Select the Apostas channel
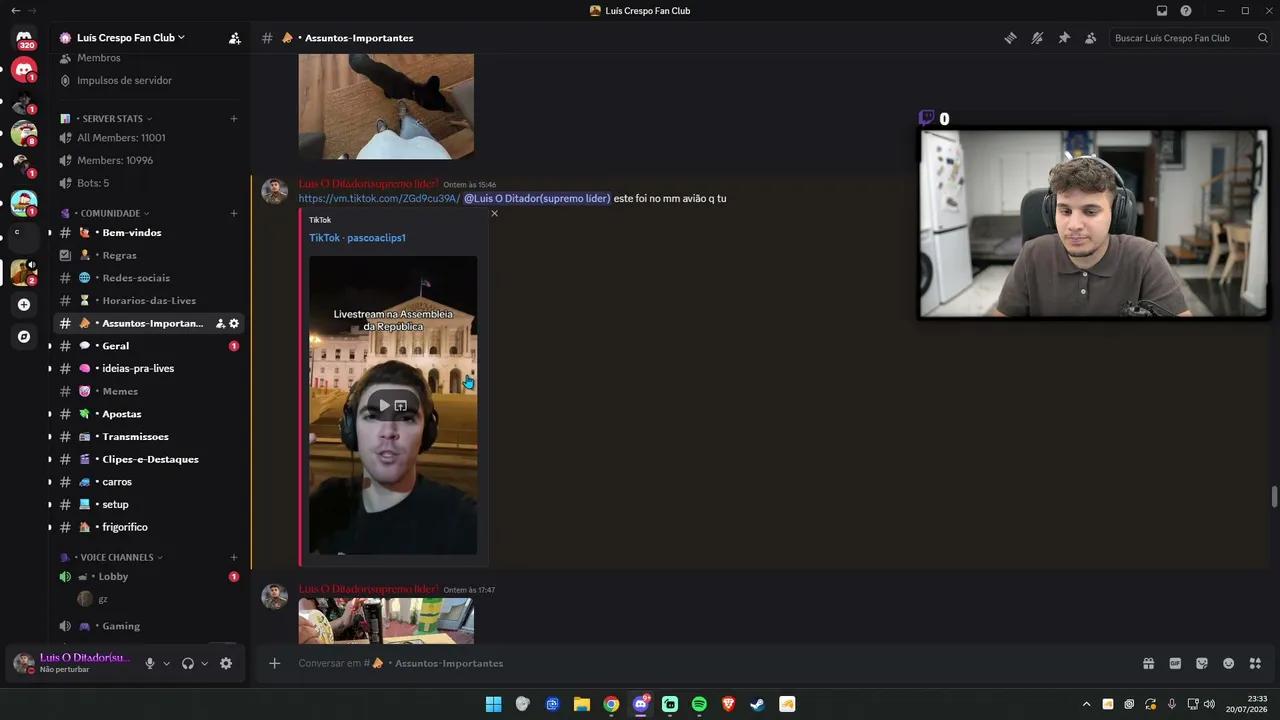The width and height of the screenshot is (1280, 720). point(148,414)
